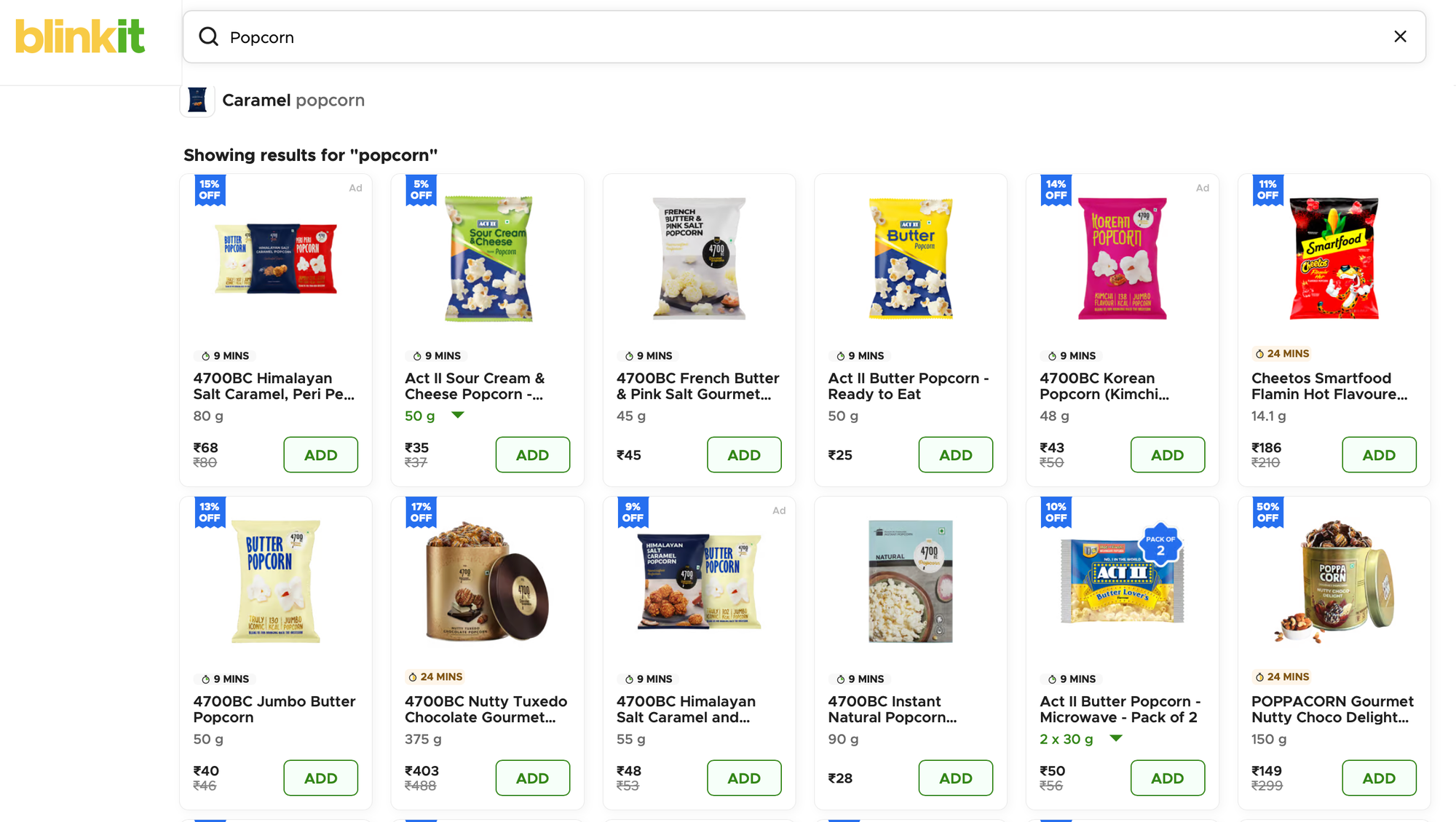Click the blinkit logo
1456x822 pixels.
tap(80, 36)
